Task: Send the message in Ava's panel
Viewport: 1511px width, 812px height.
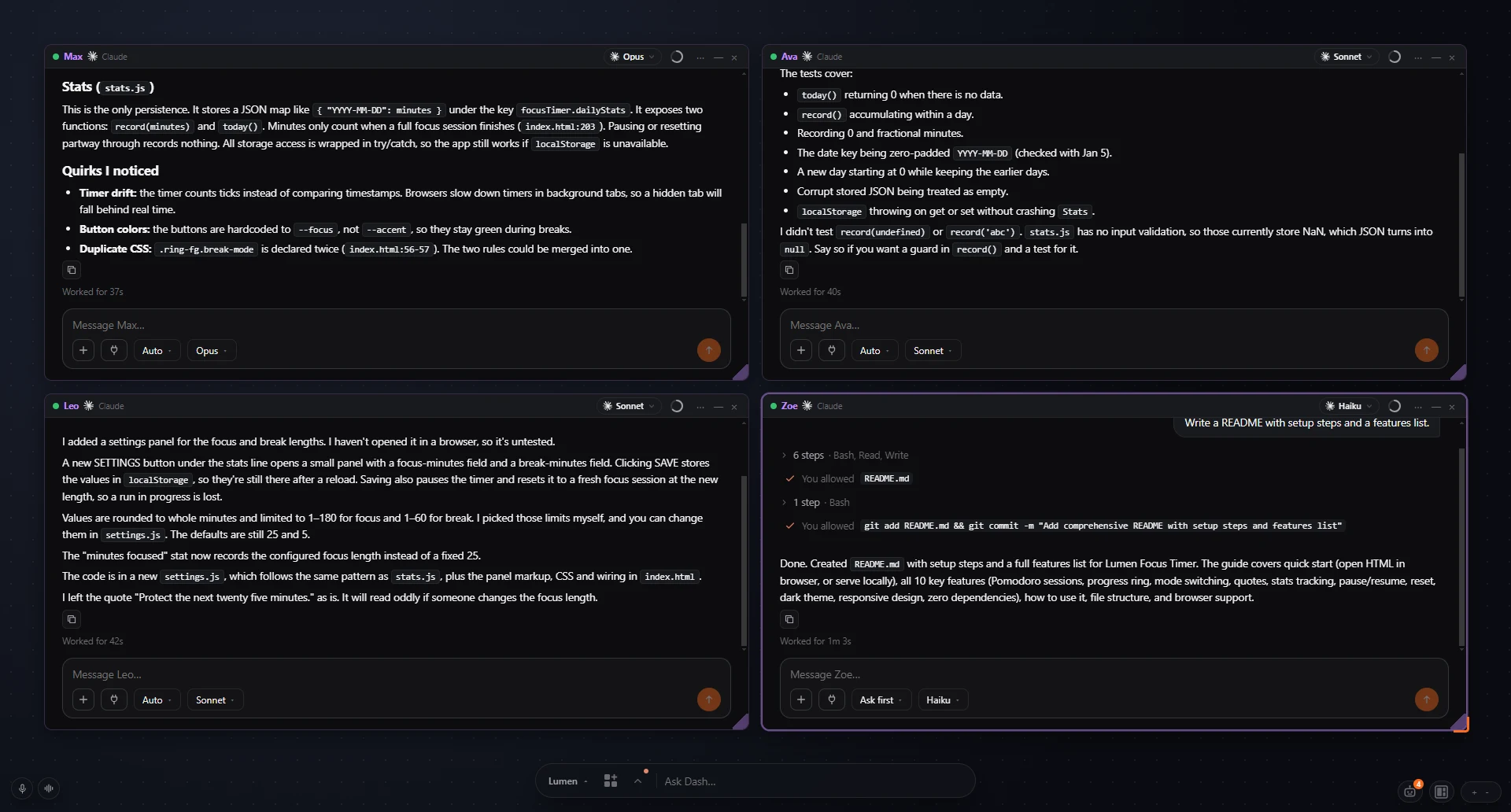Action: coord(1427,350)
